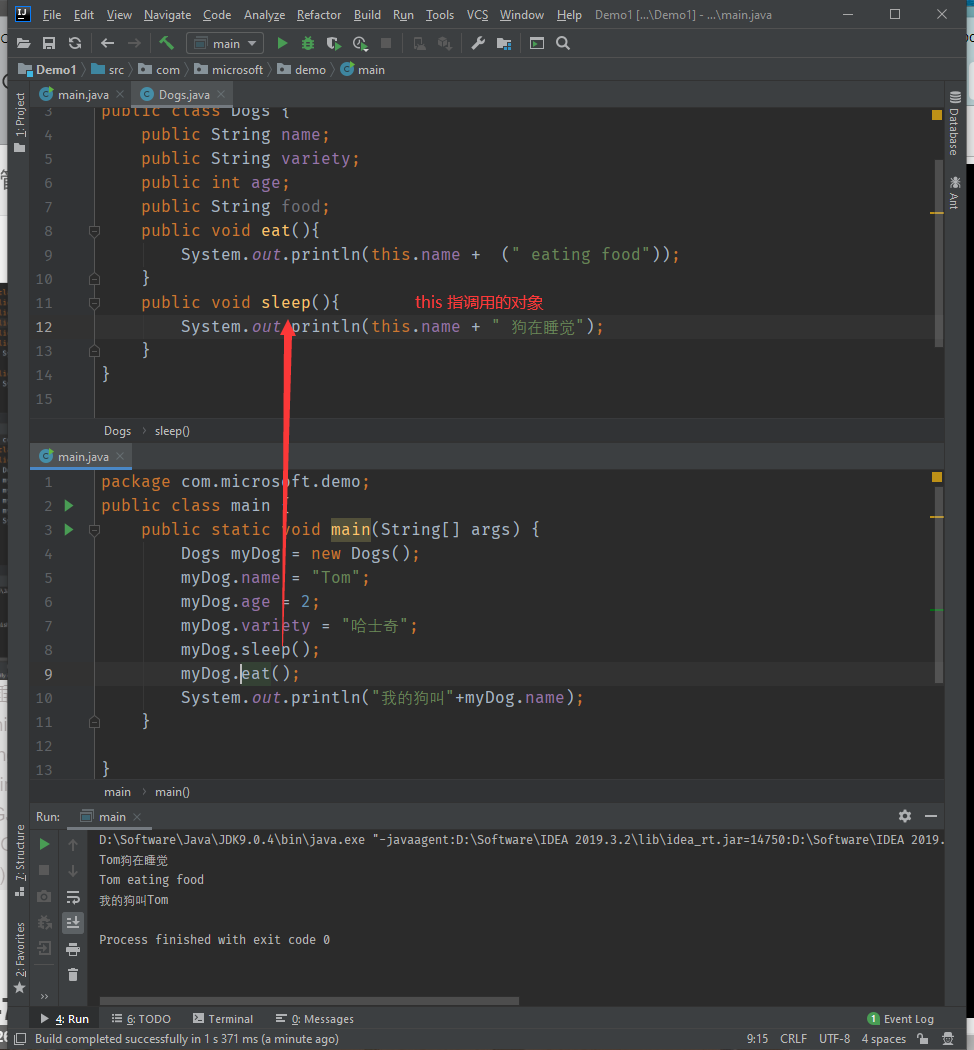Open Search Everywhere magnifier icon
The height and width of the screenshot is (1050, 974).
tap(563, 44)
